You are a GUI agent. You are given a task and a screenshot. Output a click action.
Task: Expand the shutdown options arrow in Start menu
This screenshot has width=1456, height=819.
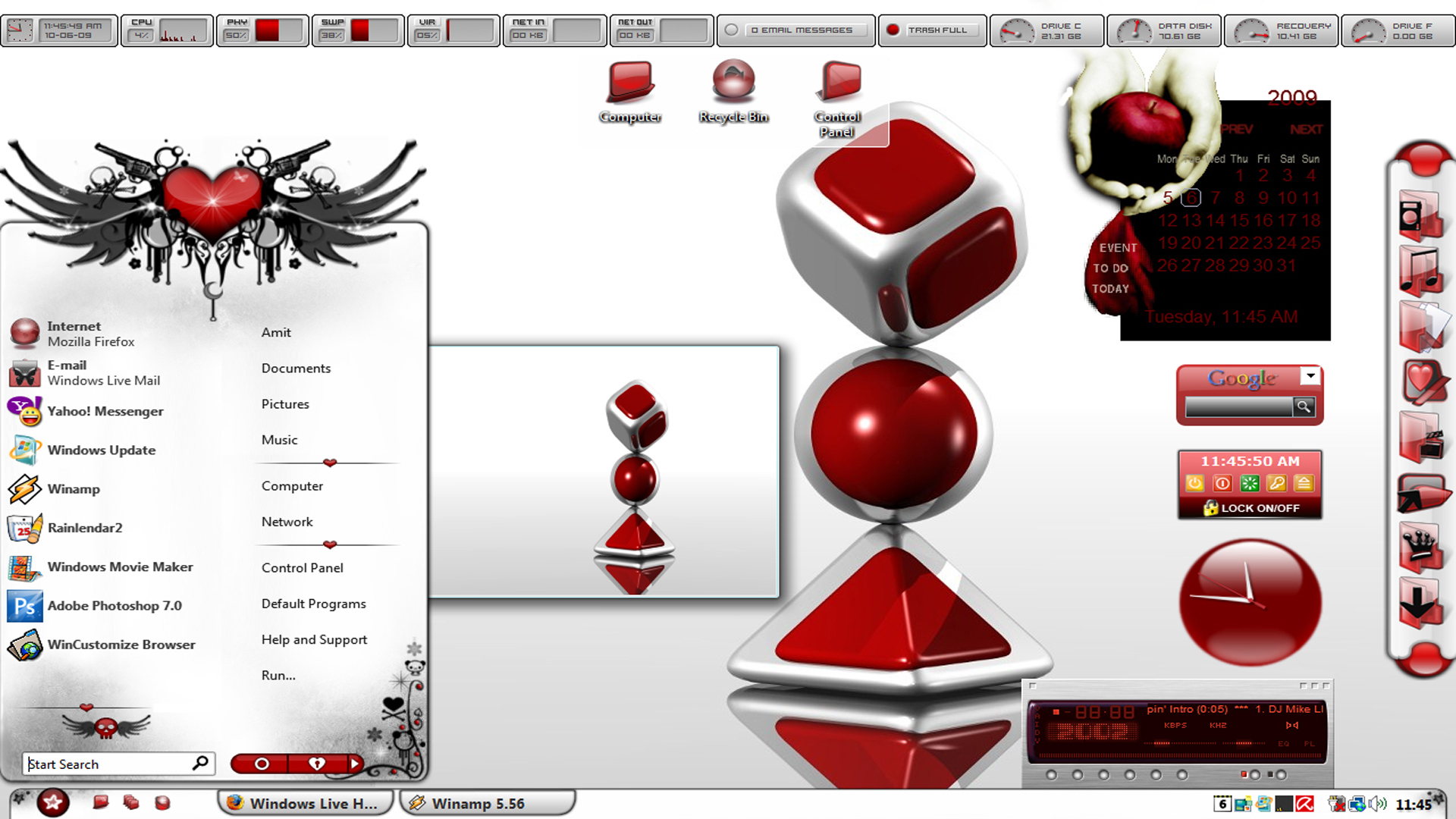click(354, 764)
